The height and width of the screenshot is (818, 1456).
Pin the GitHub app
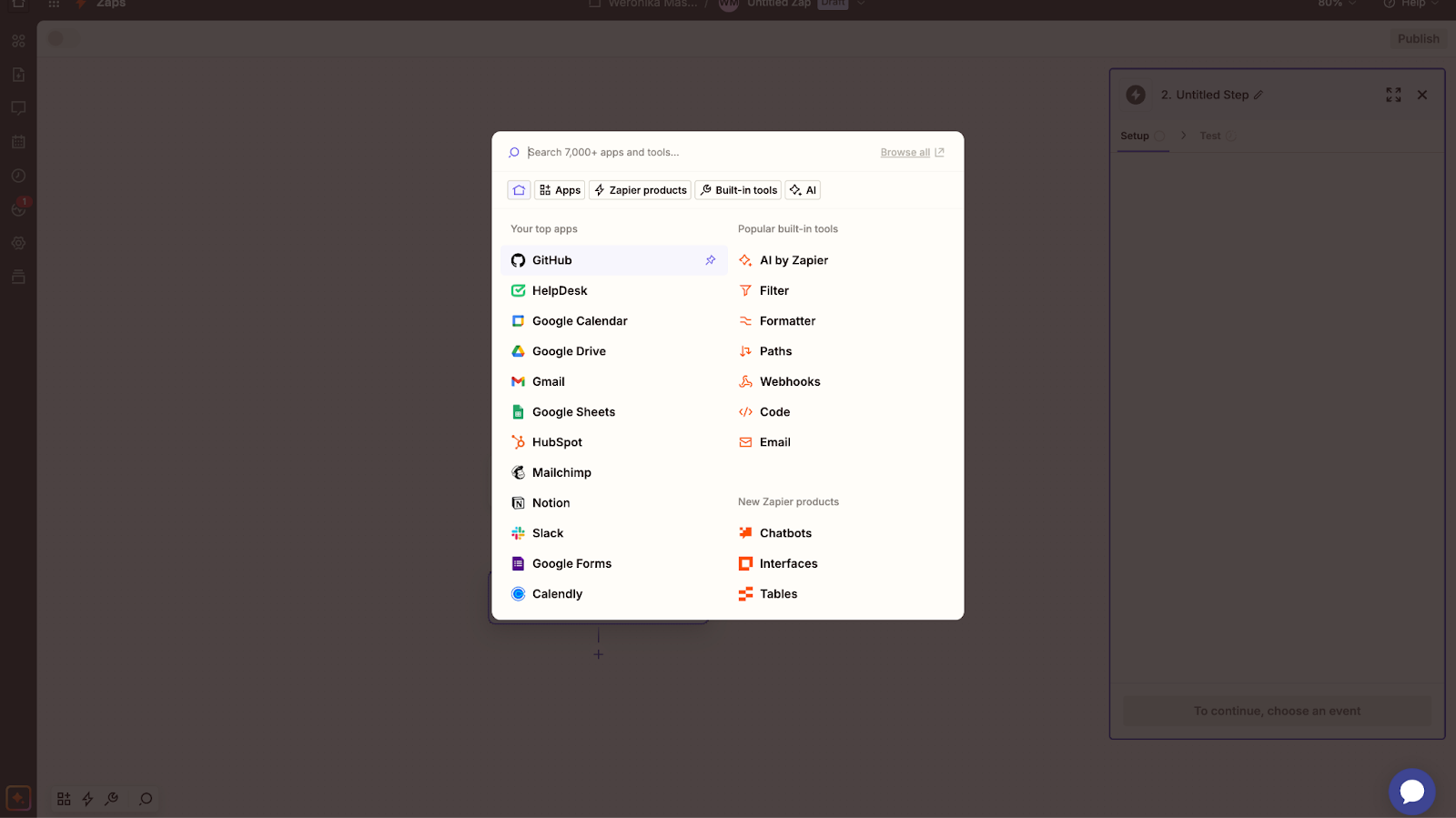click(711, 260)
